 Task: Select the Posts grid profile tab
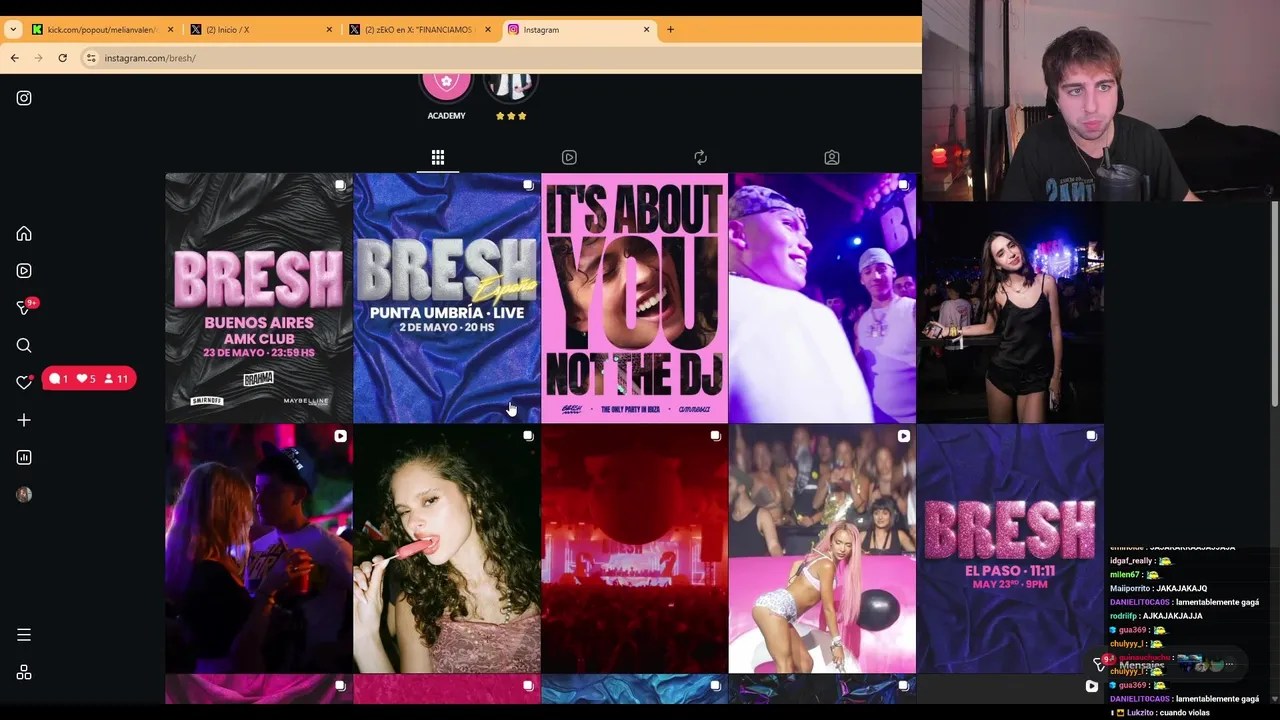[438, 157]
